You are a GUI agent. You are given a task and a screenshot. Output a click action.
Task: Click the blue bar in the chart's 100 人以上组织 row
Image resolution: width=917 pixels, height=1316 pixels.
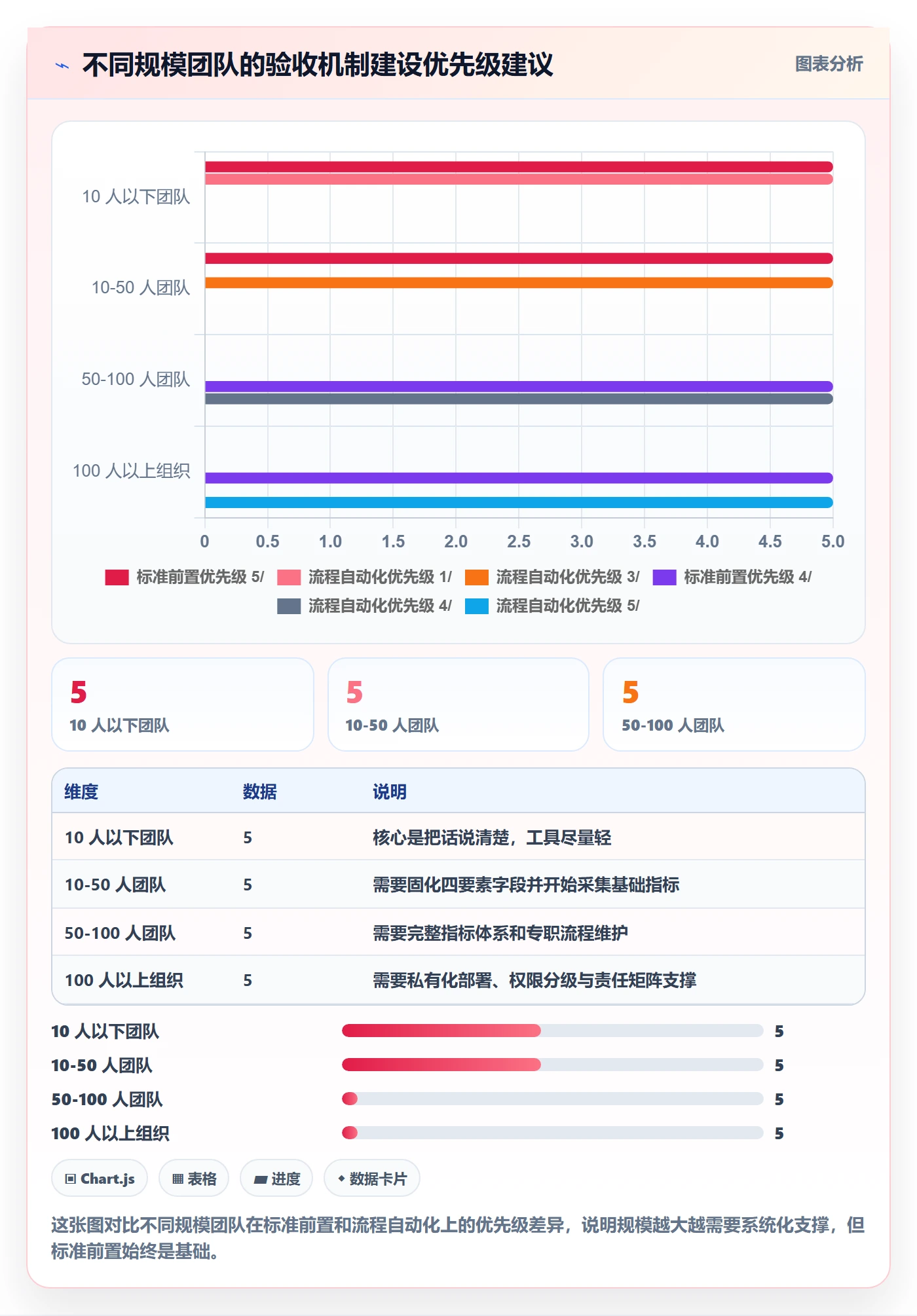point(519,503)
